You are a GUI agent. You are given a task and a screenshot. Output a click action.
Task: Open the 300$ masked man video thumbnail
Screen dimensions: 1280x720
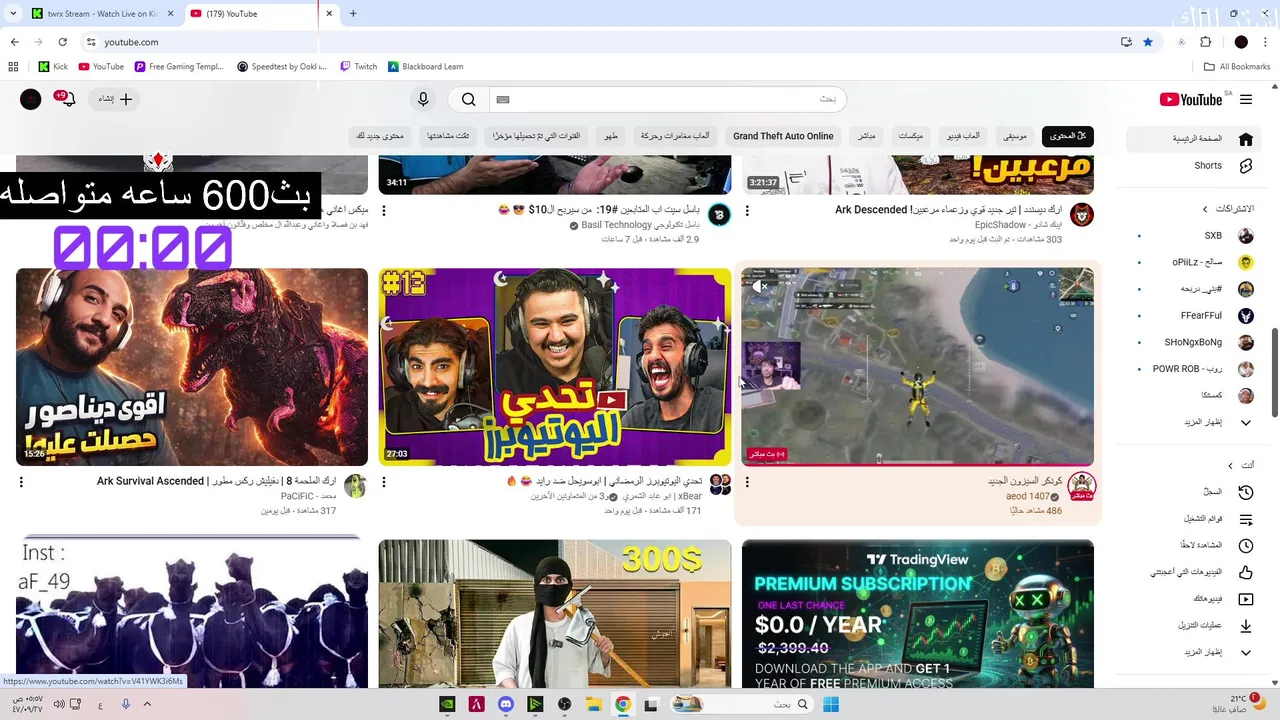point(555,613)
